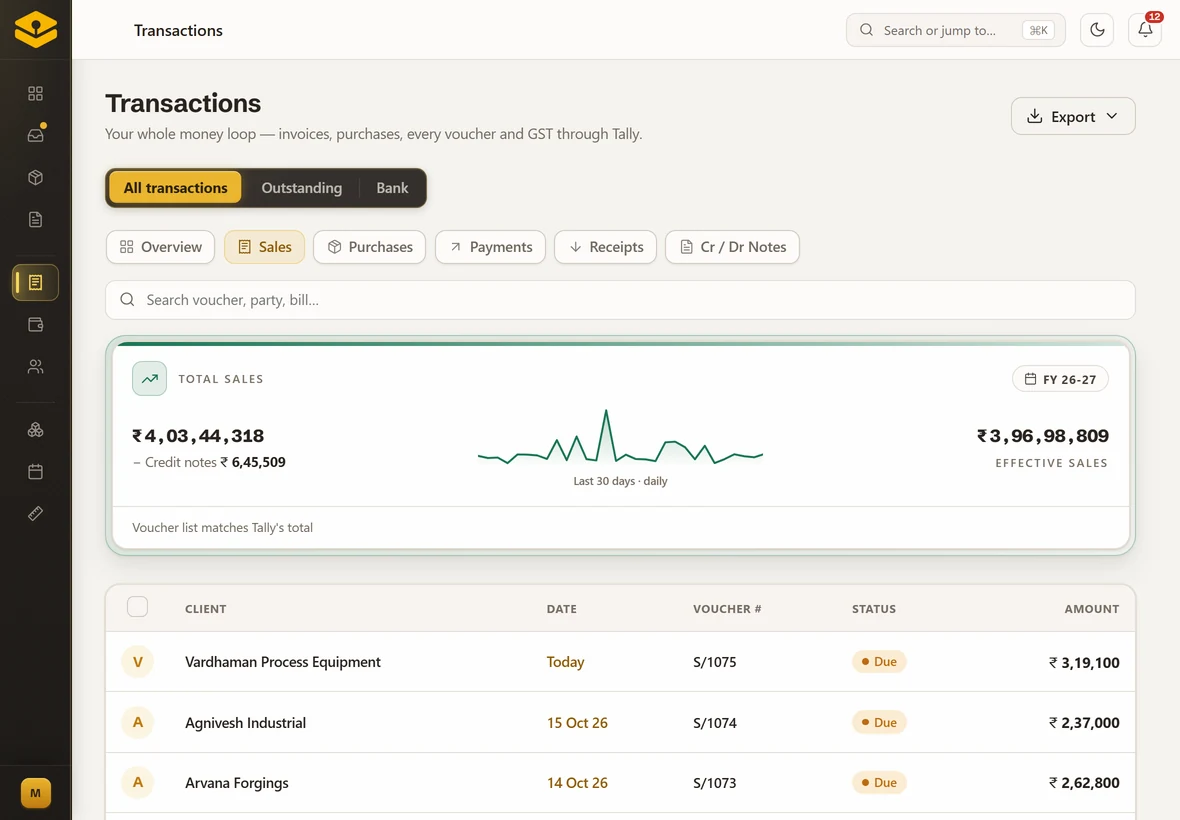Select the Sales filter tab
Viewport: 1180px width, 820px height.
click(264, 247)
